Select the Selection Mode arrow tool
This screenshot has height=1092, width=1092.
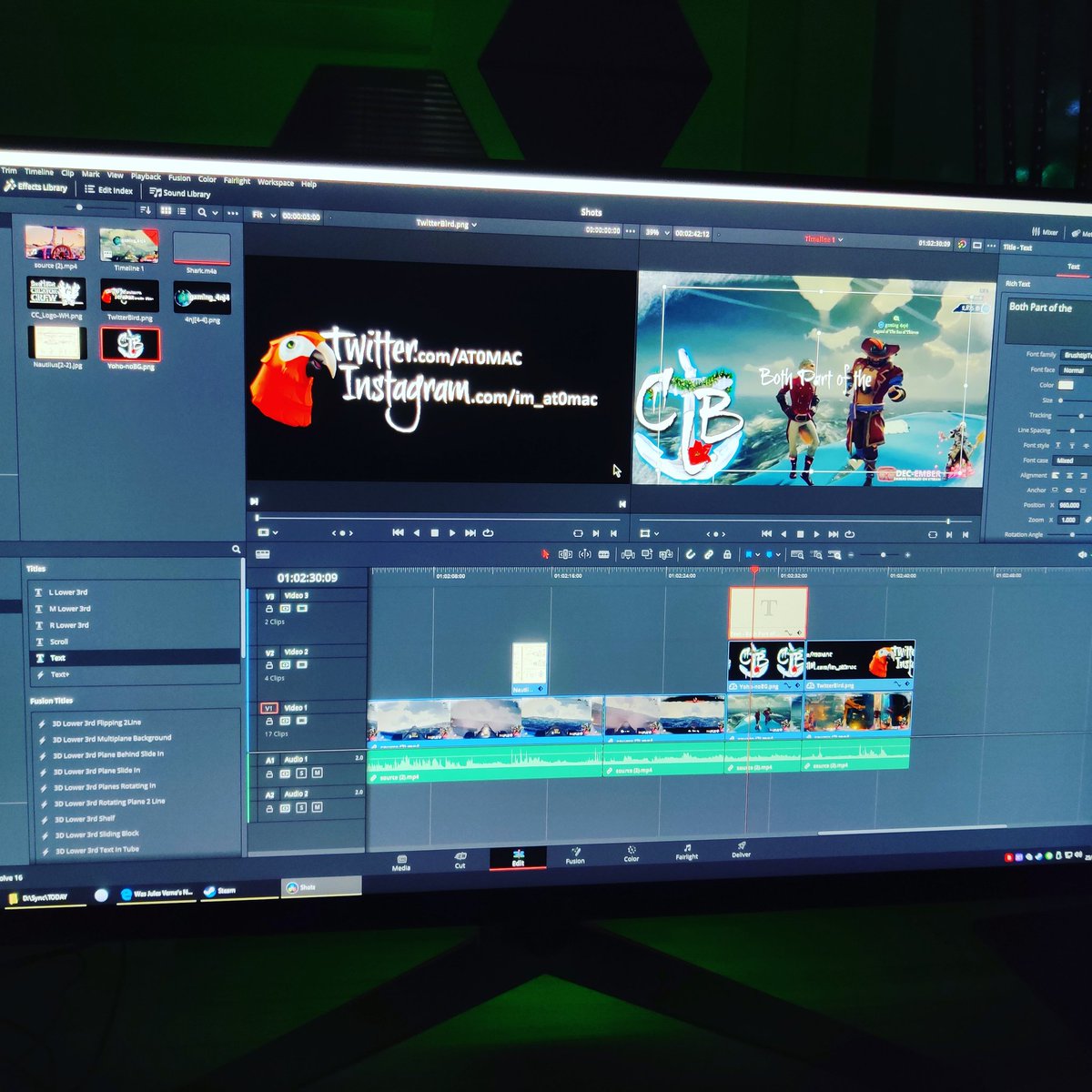click(545, 553)
